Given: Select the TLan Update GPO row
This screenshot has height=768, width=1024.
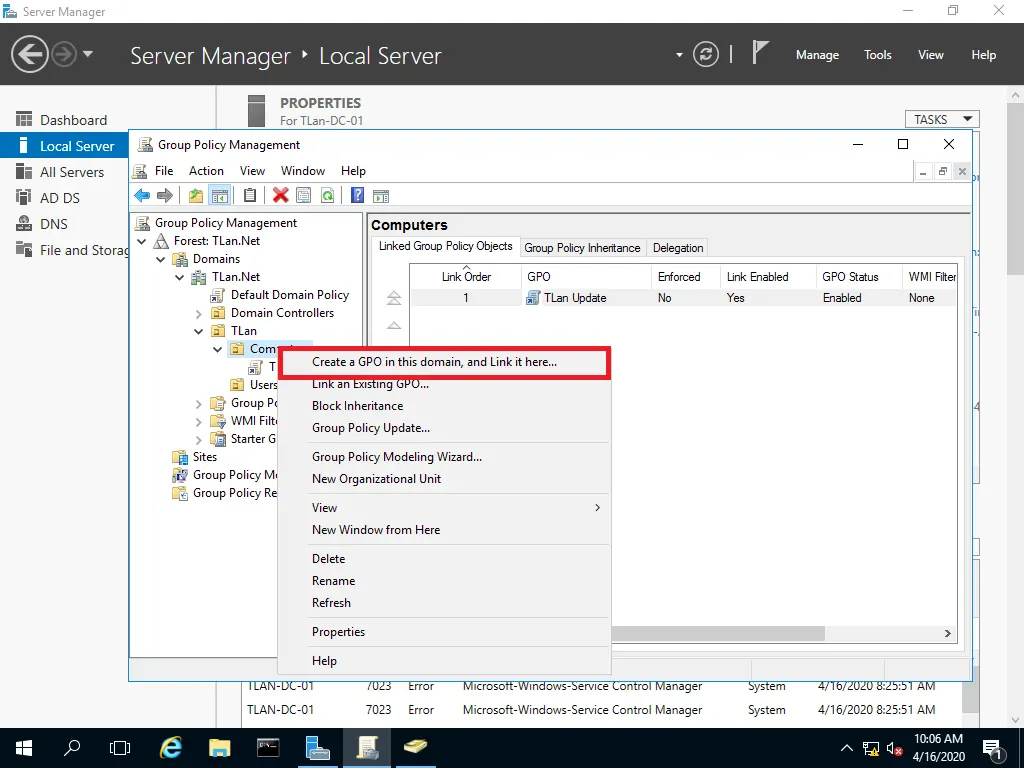Looking at the screenshot, I should tap(683, 298).
